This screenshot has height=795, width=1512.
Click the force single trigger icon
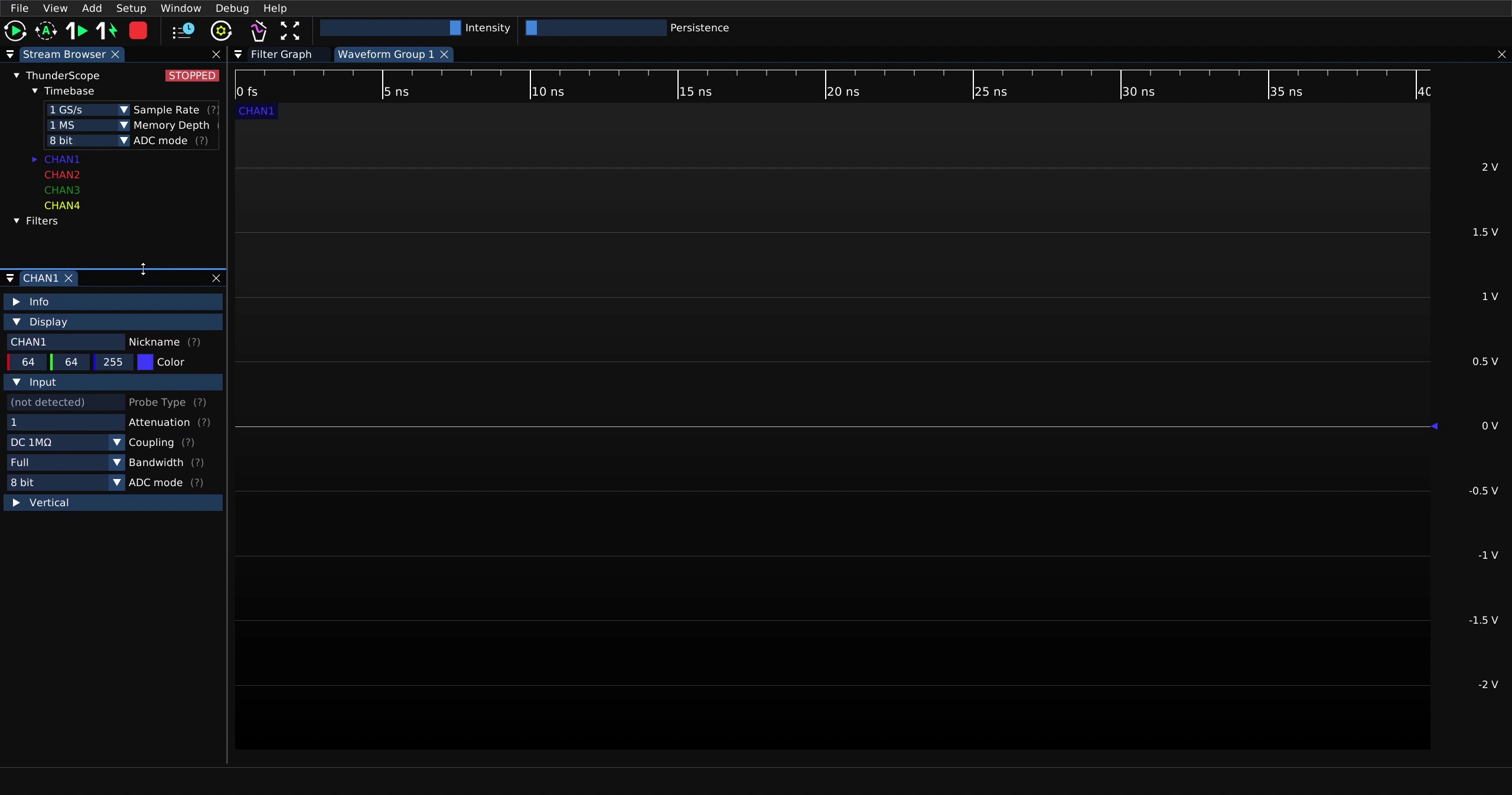coord(107,30)
